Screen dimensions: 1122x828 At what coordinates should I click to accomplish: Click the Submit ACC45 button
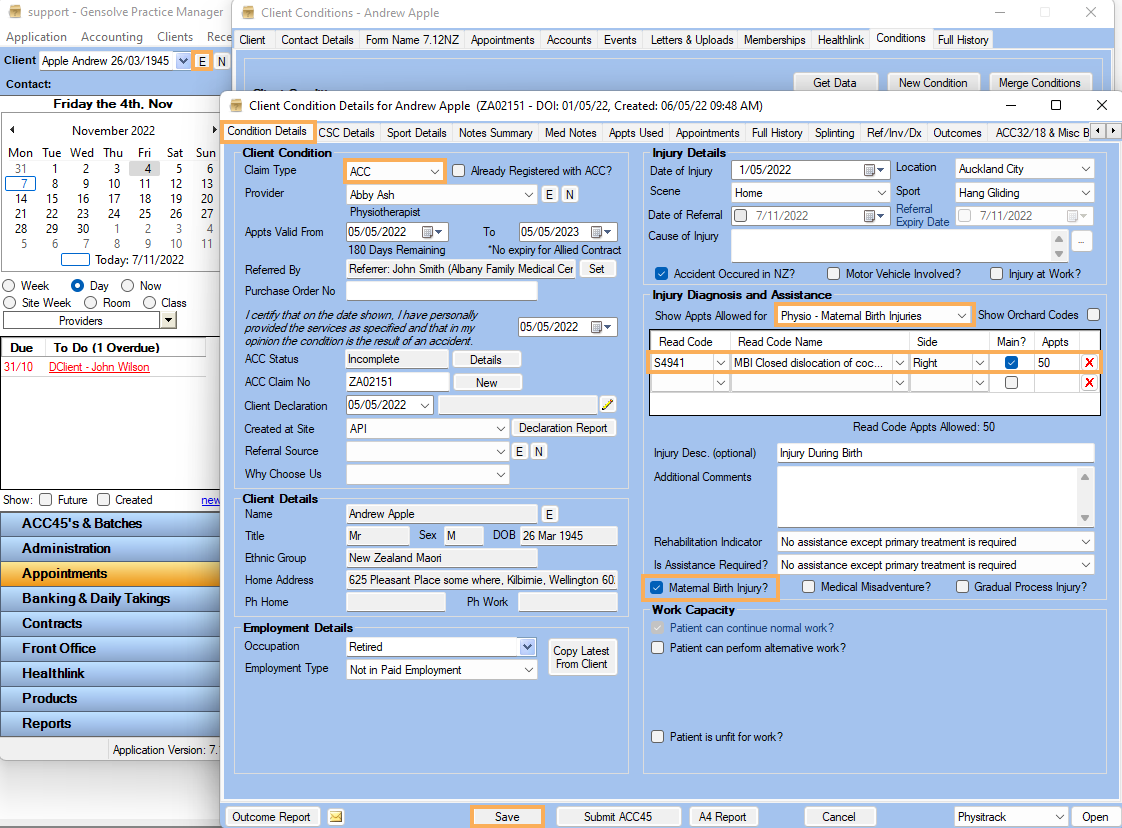click(617, 817)
